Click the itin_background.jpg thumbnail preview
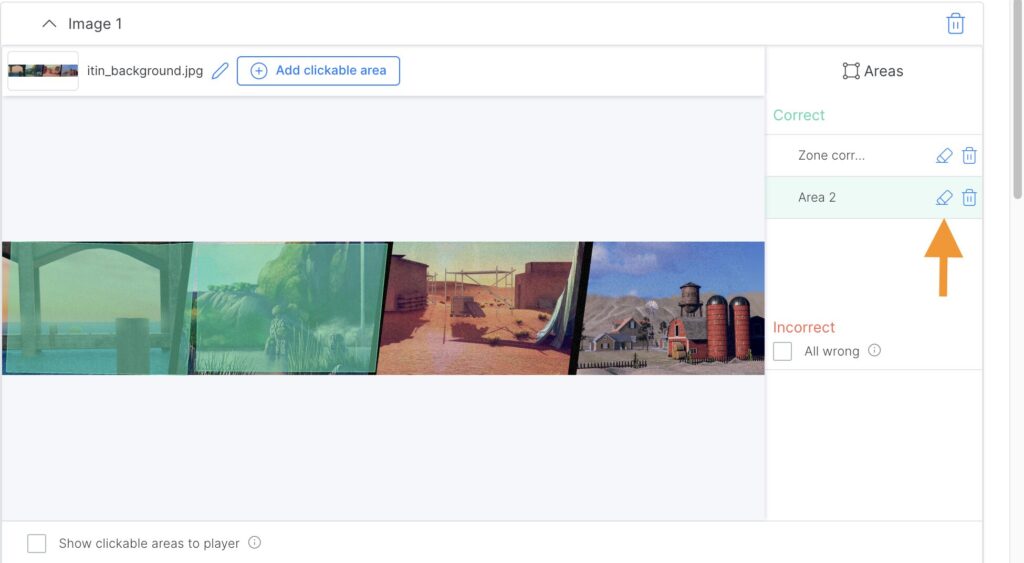The width and height of the screenshot is (1024, 563). (x=43, y=71)
